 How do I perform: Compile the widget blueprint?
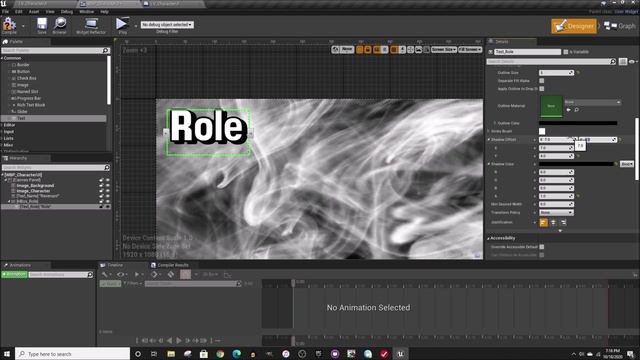point(9,26)
